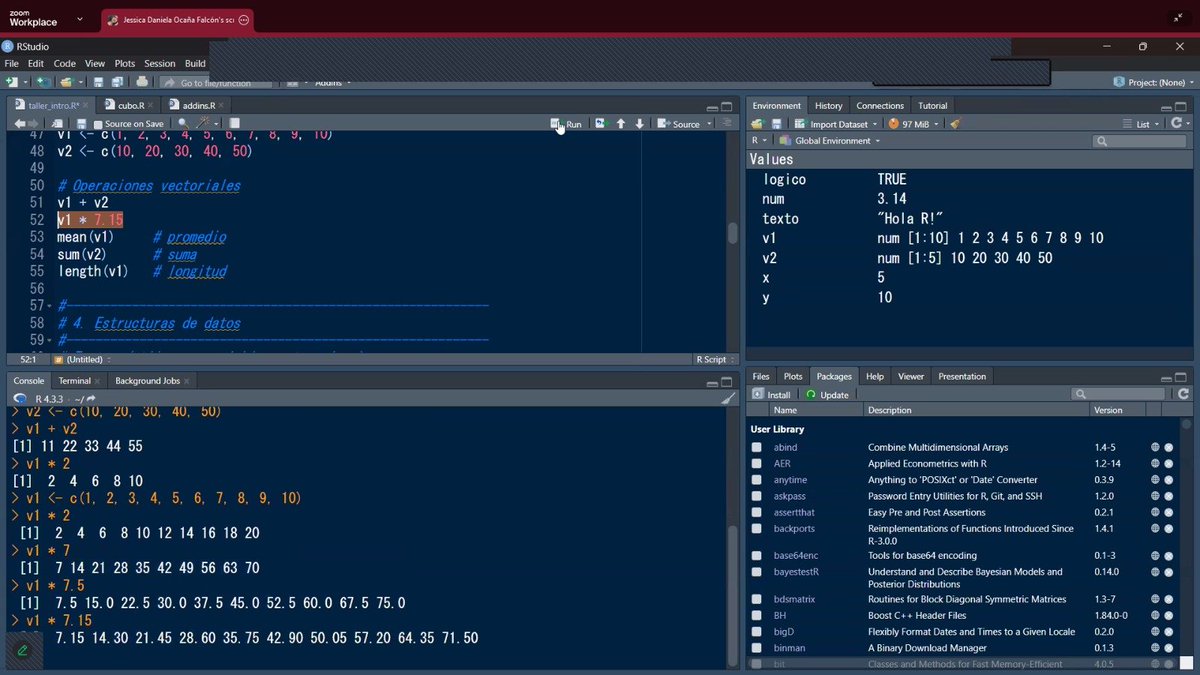Check the backports package checkbox
The height and width of the screenshot is (675, 1200).
tap(757, 528)
